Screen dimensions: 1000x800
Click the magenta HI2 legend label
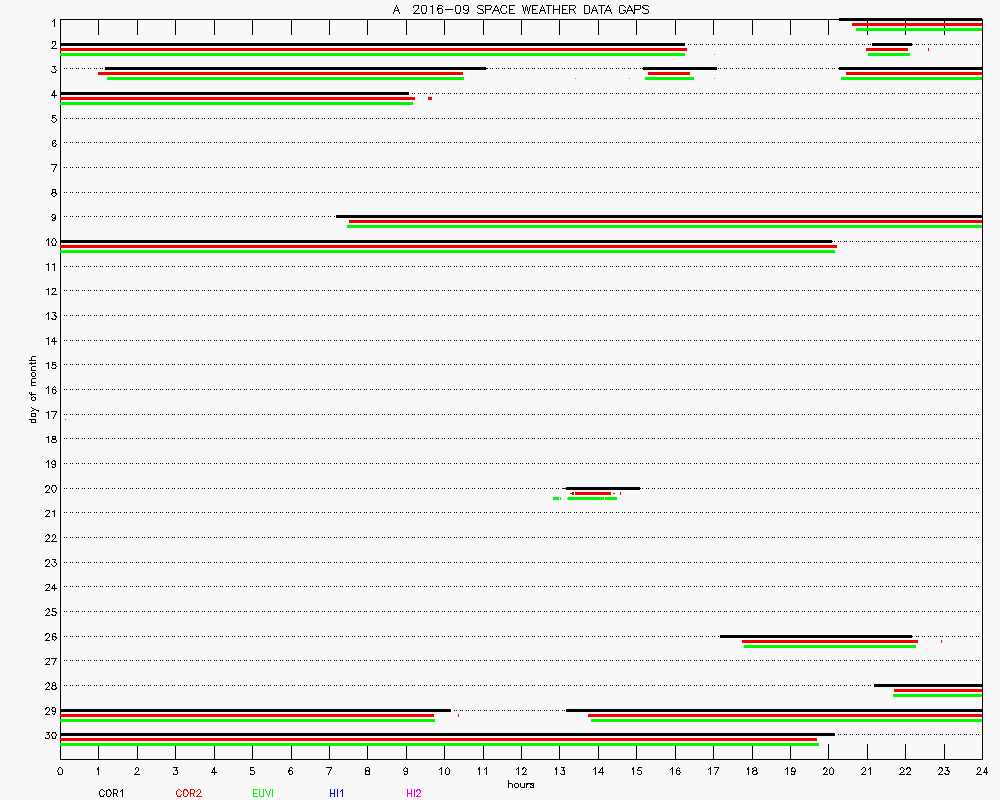pyautogui.click(x=414, y=793)
